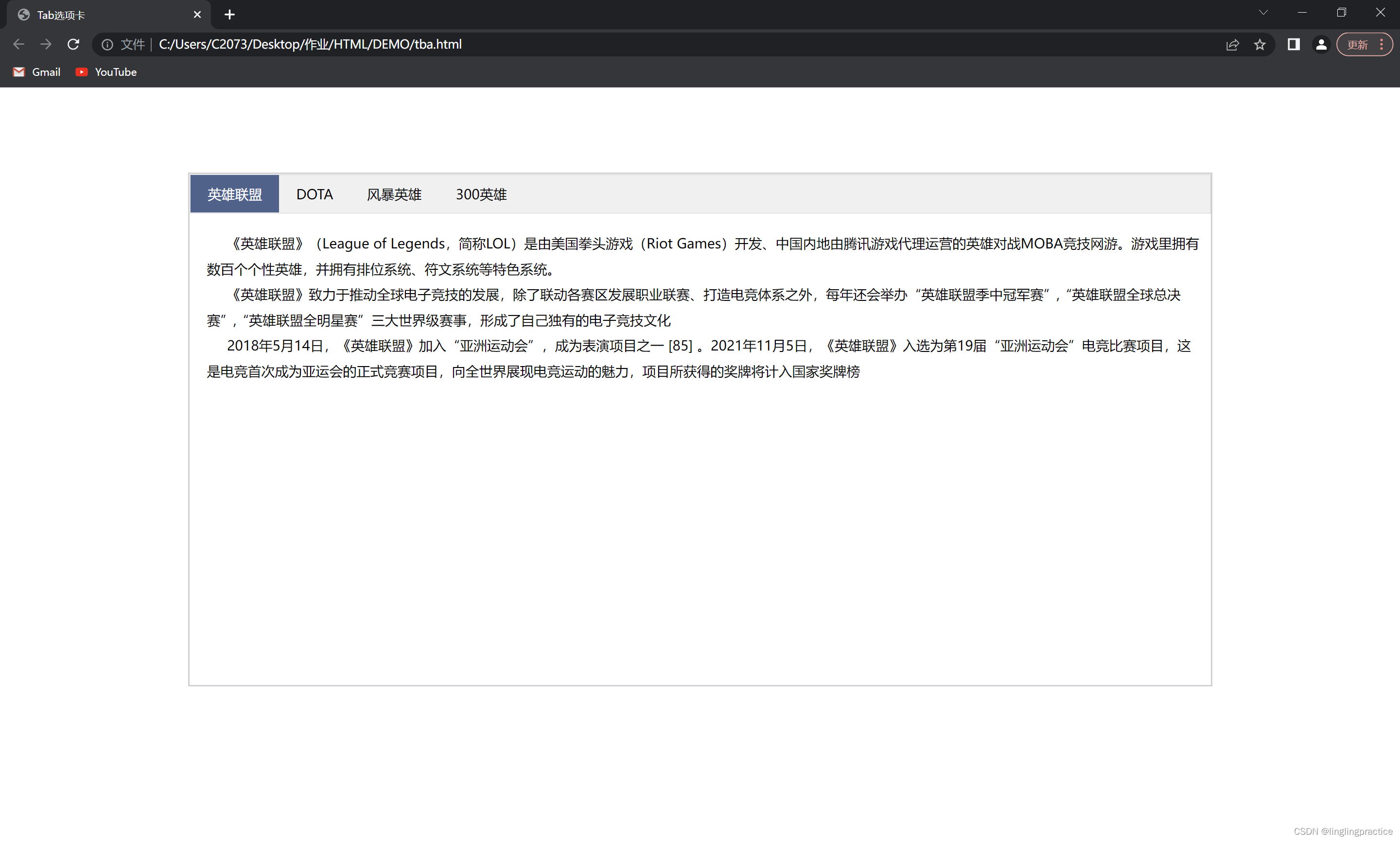Click the text "League of Legends"
This screenshot has height=841, width=1400.
[x=384, y=244]
